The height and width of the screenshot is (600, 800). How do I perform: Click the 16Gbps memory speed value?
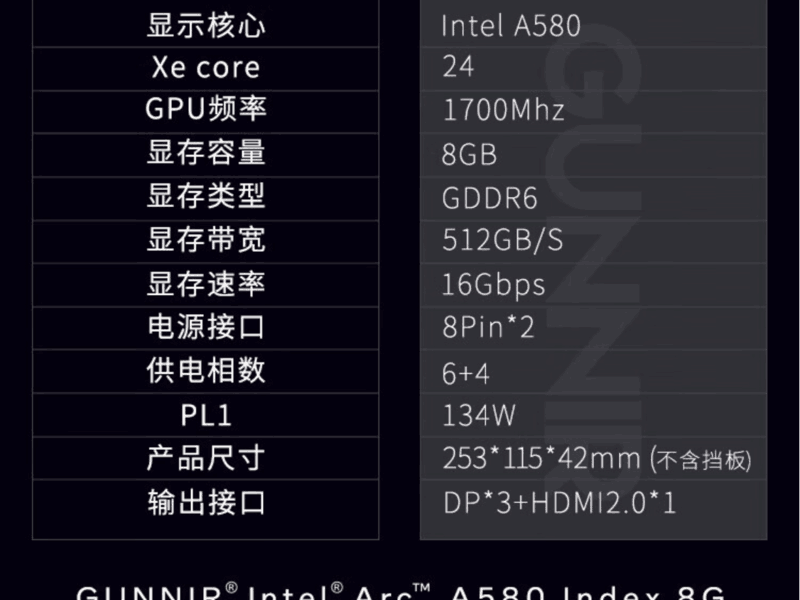click(x=493, y=285)
